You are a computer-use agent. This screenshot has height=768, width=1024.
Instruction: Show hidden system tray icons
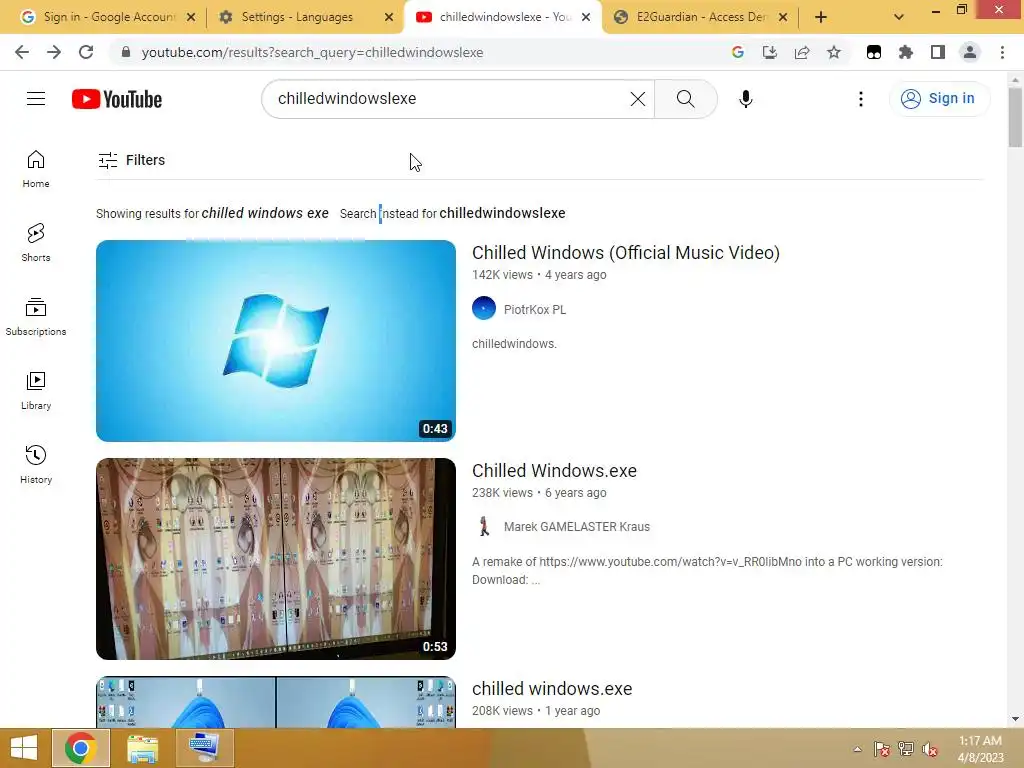[x=857, y=749]
